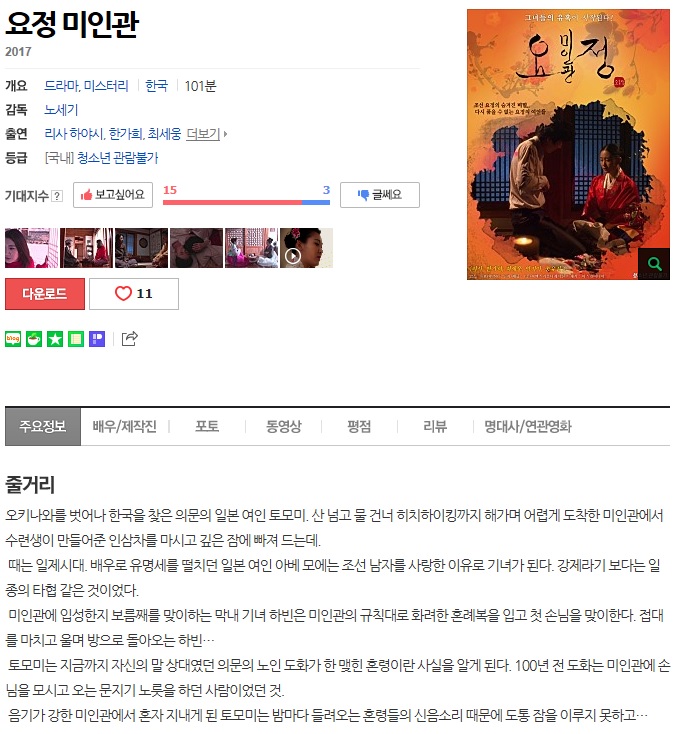Vote thumbs-down 글쎄요
Screen dimensions: 677x734
(380, 195)
